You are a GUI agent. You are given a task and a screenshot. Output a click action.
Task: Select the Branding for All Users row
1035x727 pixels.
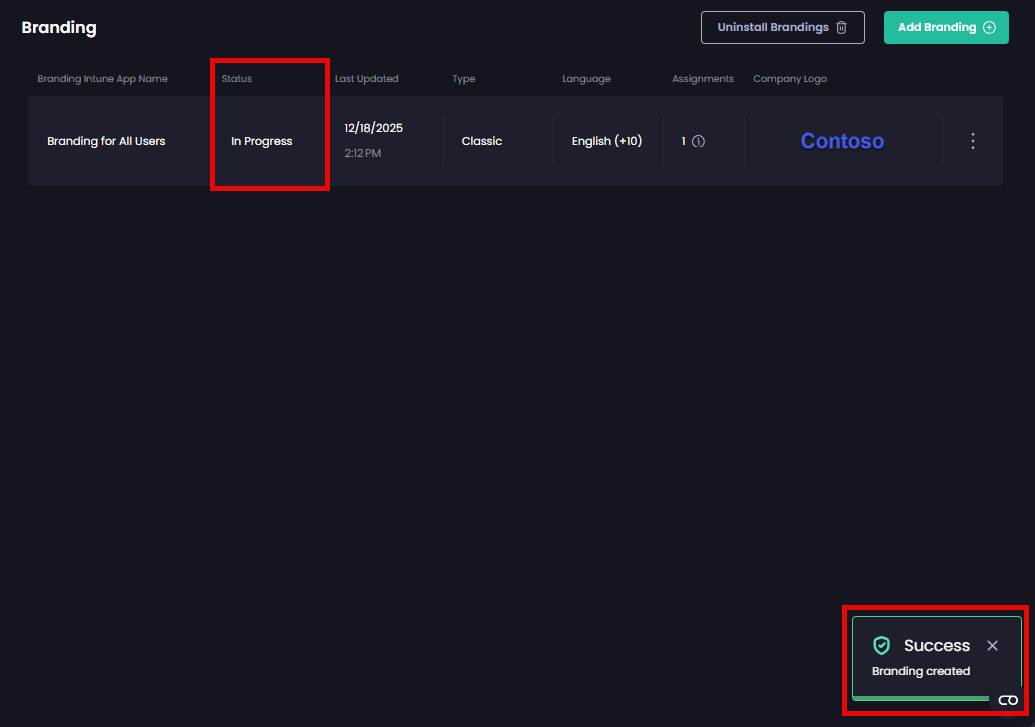pyautogui.click(x=106, y=141)
